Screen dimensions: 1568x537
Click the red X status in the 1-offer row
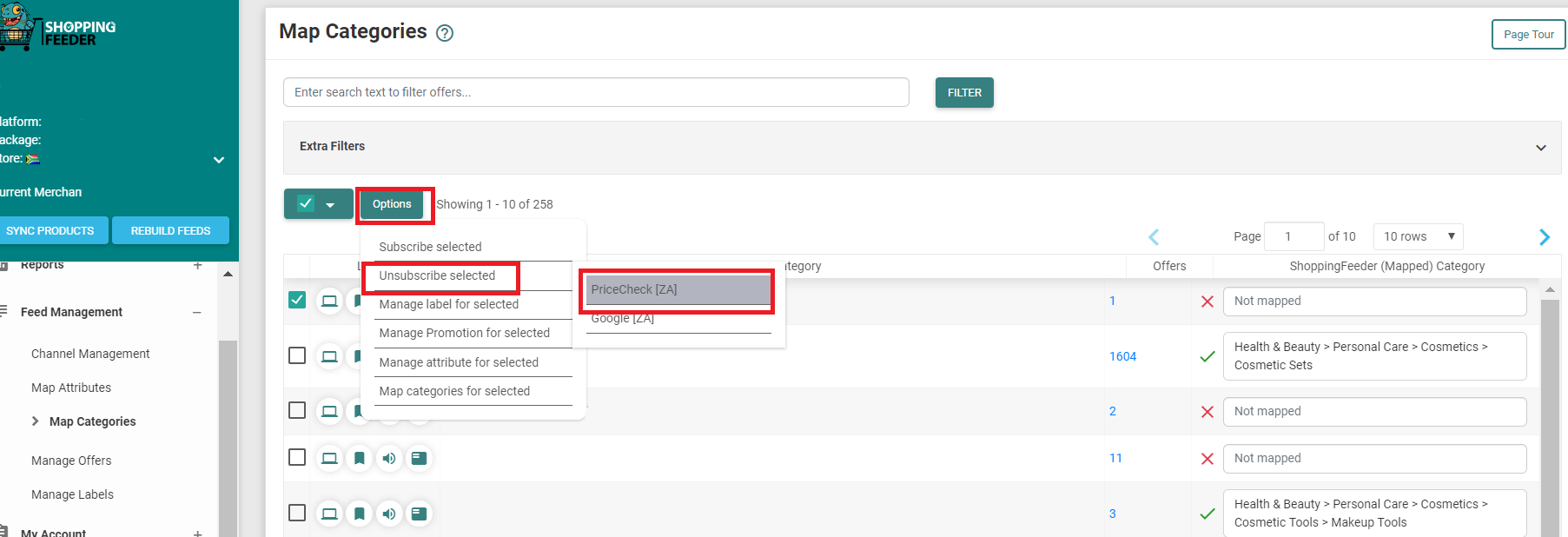click(x=1207, y=302)
